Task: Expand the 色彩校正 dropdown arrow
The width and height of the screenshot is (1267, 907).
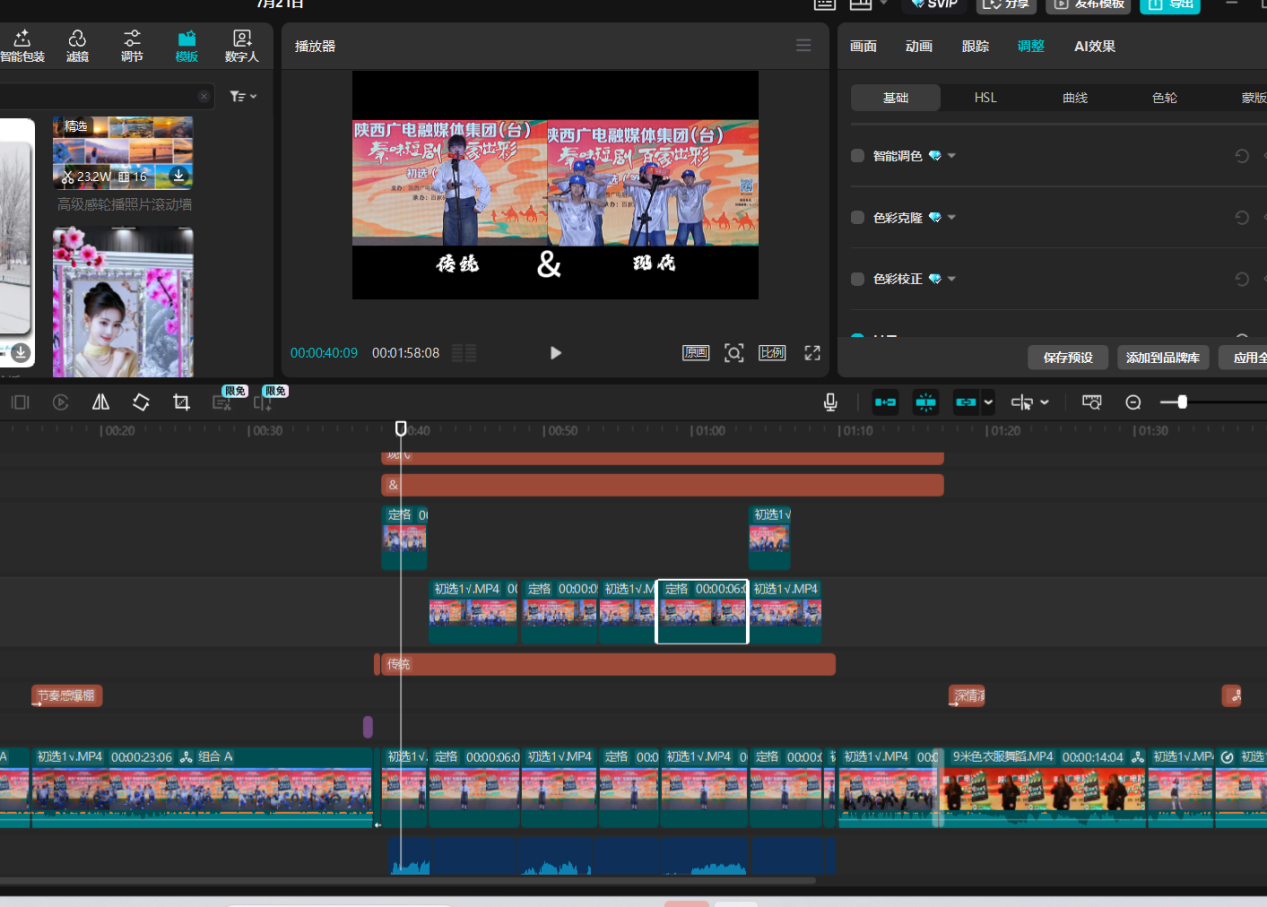Action: tap(952, 279)
